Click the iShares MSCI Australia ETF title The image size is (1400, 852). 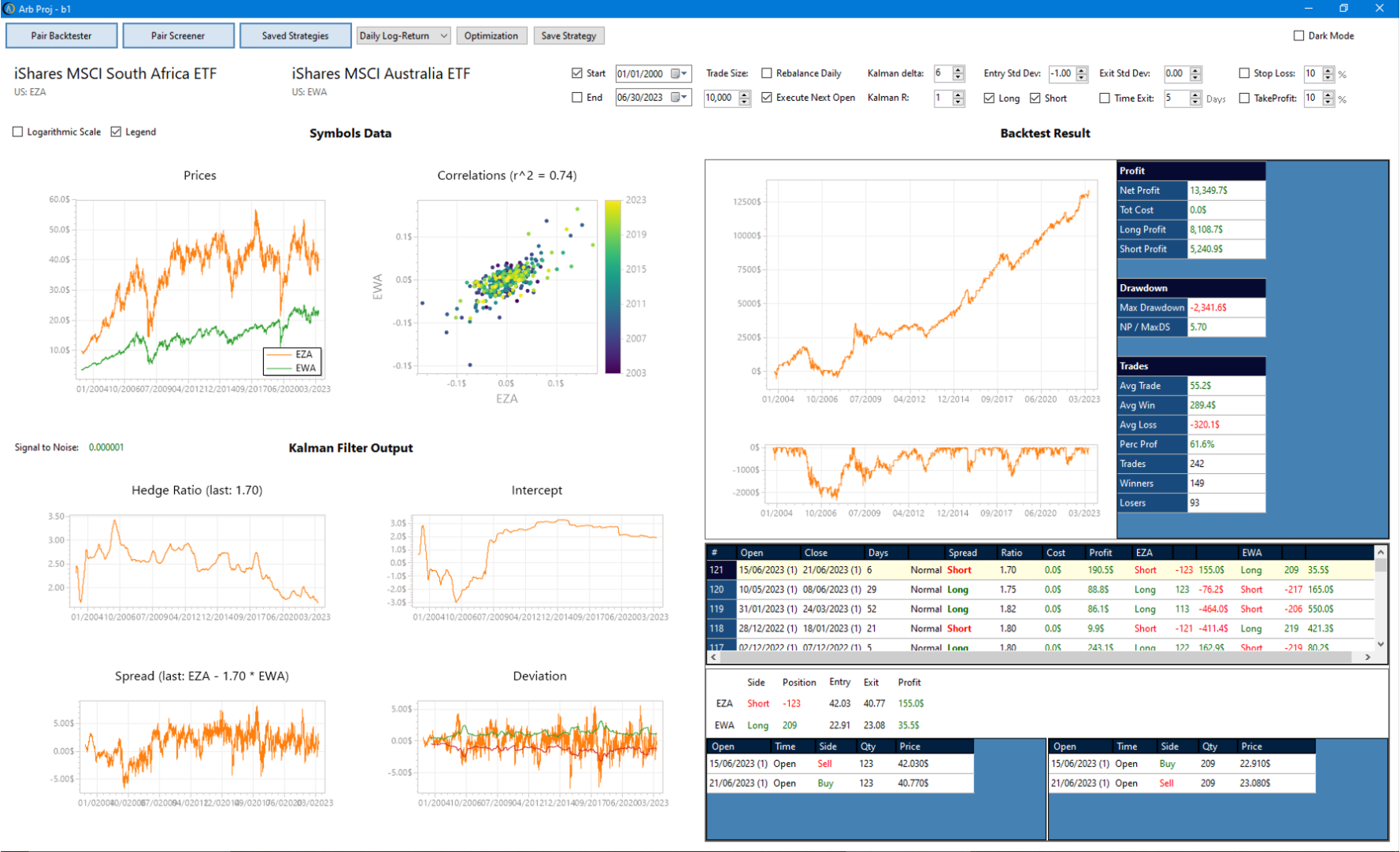(381, 73)
